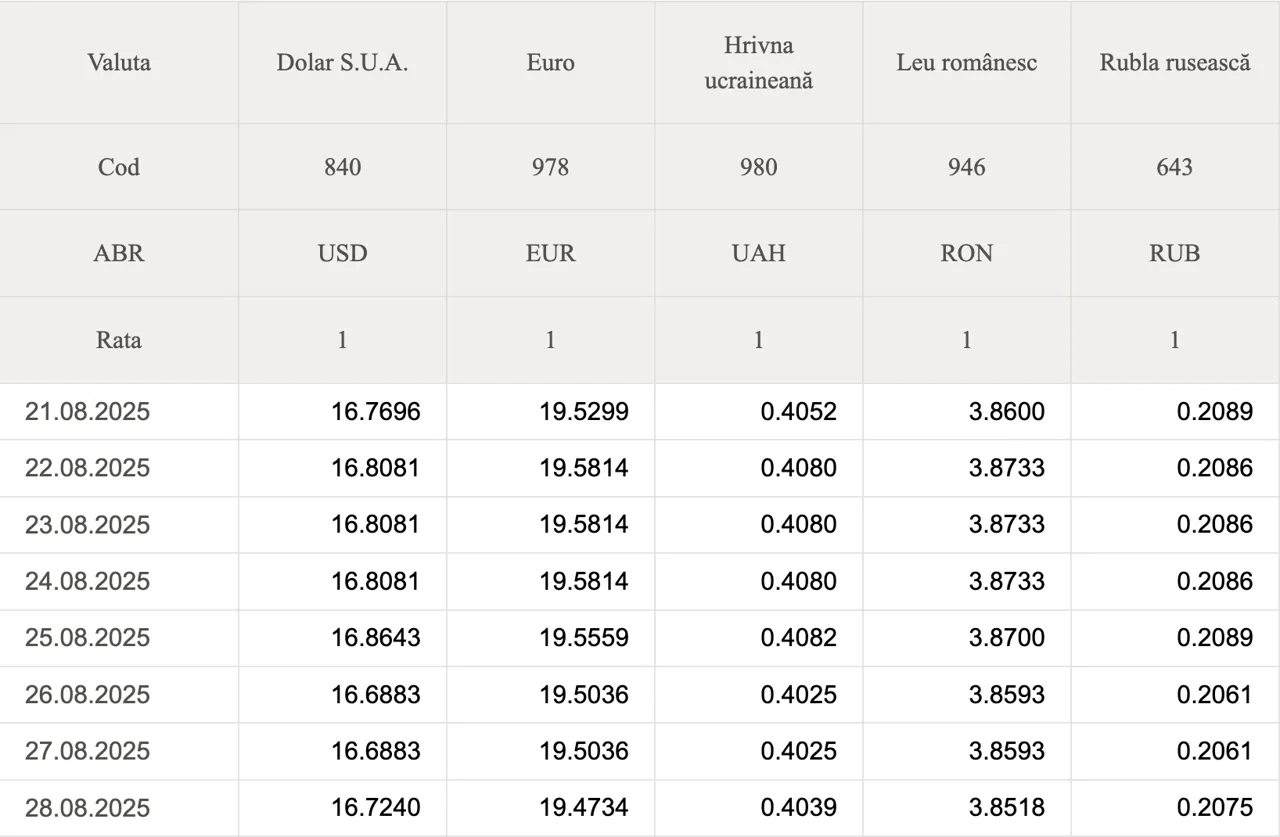Click currency code 840 cell
The width and height of the screenshot is (1280, 837).
point(342,167)
